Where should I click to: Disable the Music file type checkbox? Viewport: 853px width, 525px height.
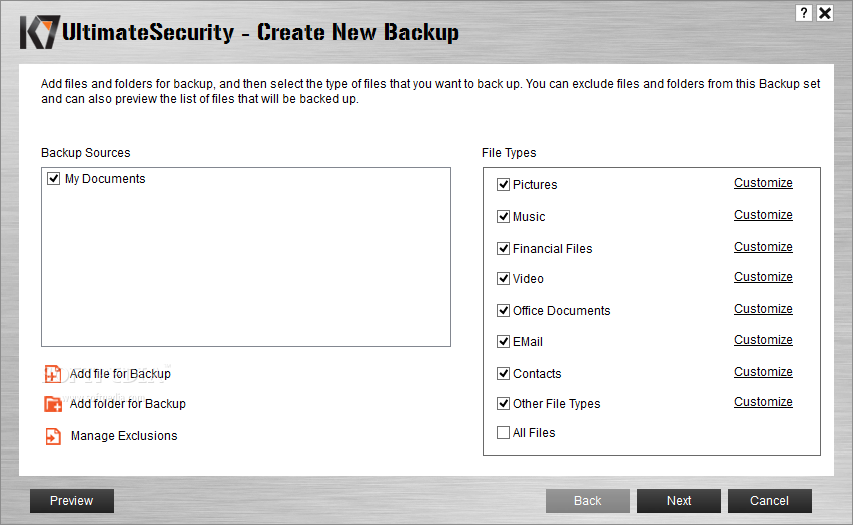point(503,217)
